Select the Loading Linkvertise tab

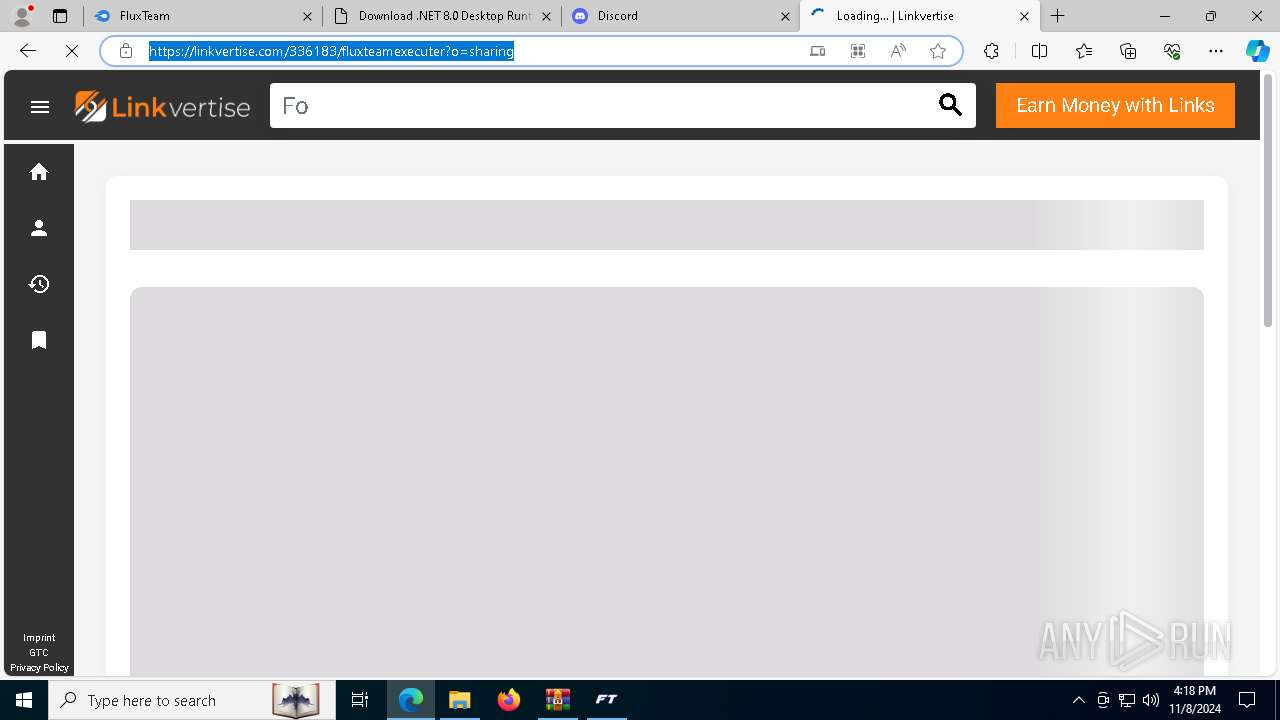[x=920, y=16]
